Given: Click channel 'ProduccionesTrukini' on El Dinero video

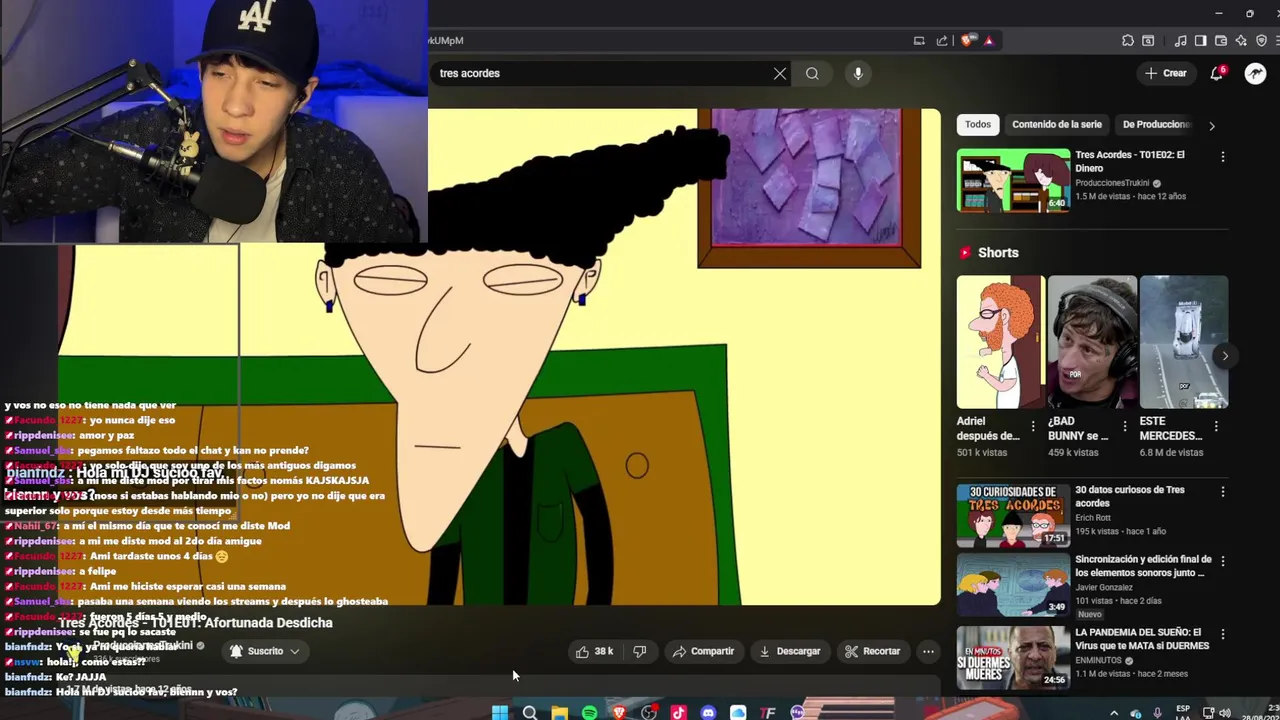Looking at the screenshot, I should pyautogui.click(x=1112, y=183).
